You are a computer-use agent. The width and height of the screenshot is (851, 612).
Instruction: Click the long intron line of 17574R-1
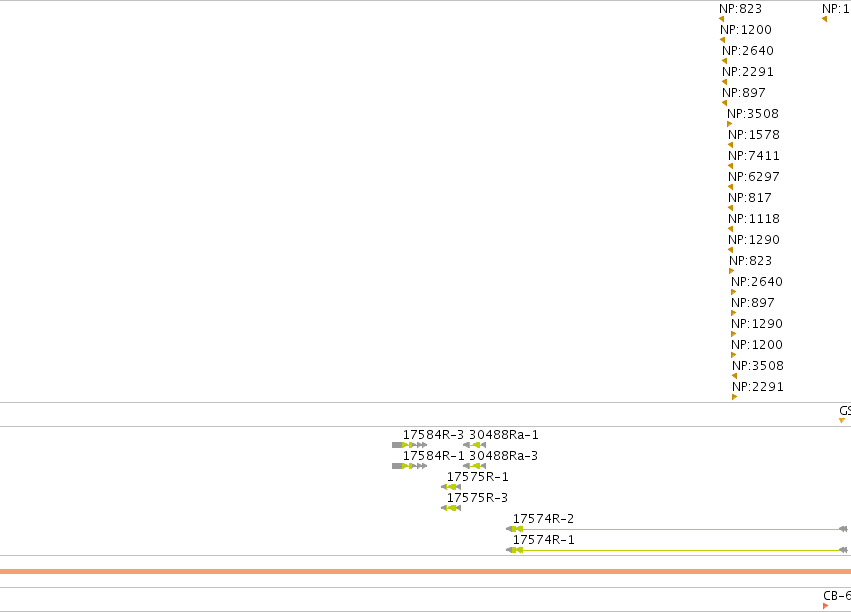coord(681,550)
